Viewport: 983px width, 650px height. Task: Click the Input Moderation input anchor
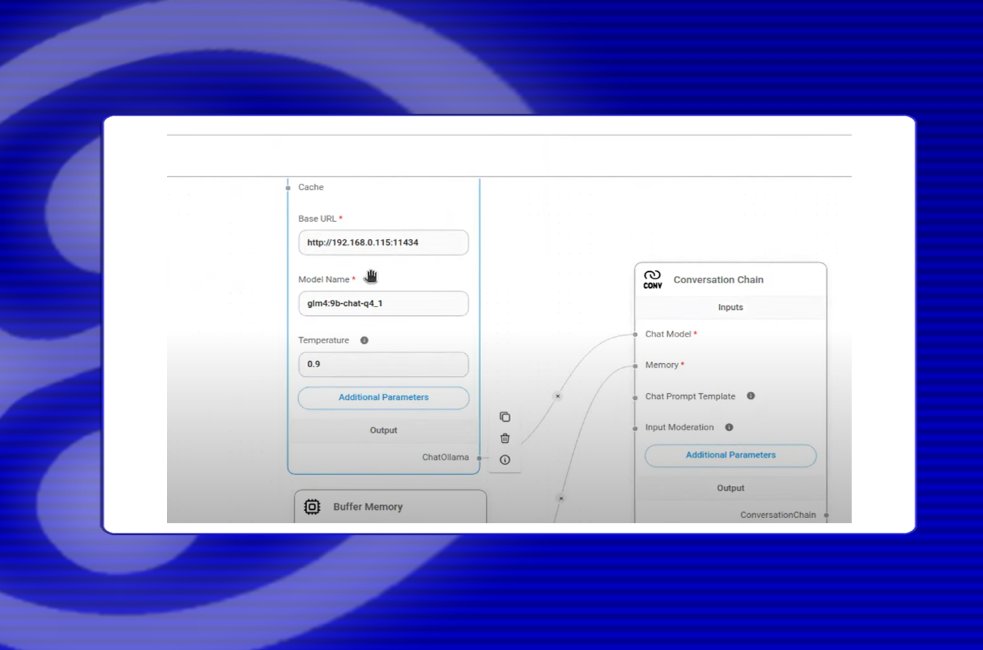(x=636, y=428)
